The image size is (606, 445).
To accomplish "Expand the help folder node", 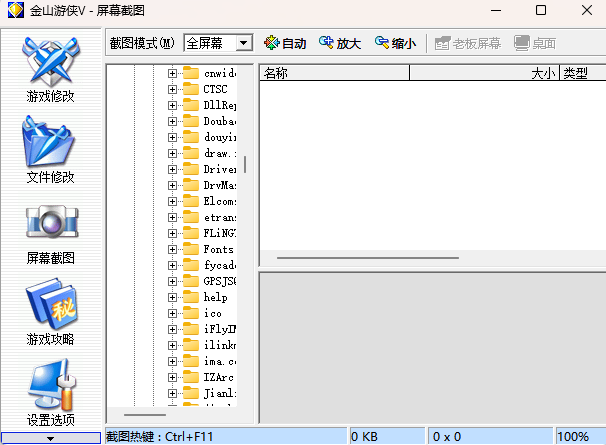I will pyautogui.click(x=172, y=297).
